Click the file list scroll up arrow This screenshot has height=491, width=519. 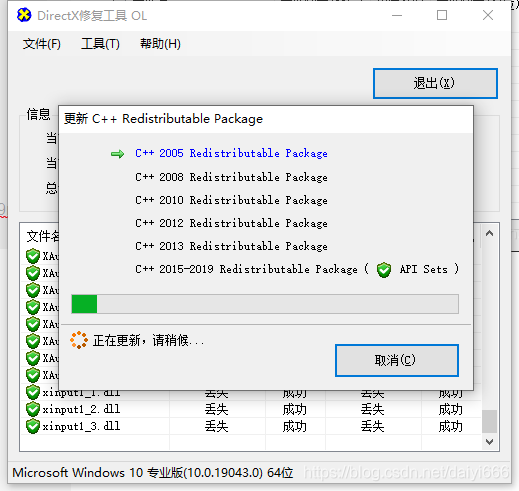[x=489, y=234]
